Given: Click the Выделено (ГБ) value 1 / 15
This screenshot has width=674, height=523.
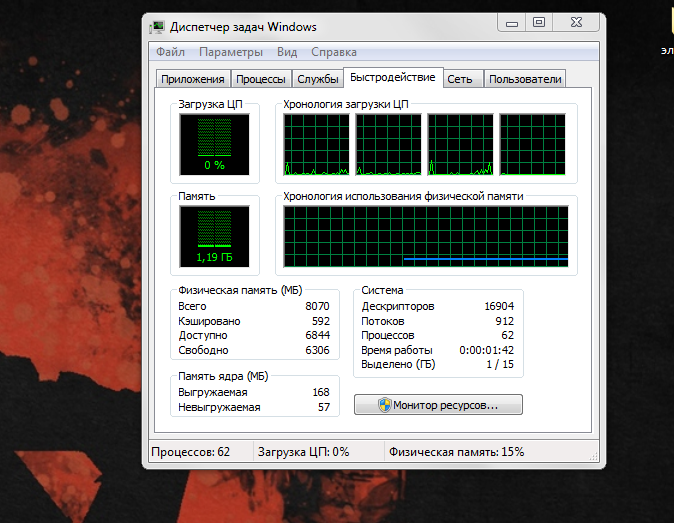Looking at the screenshot, I should [500, 364].
